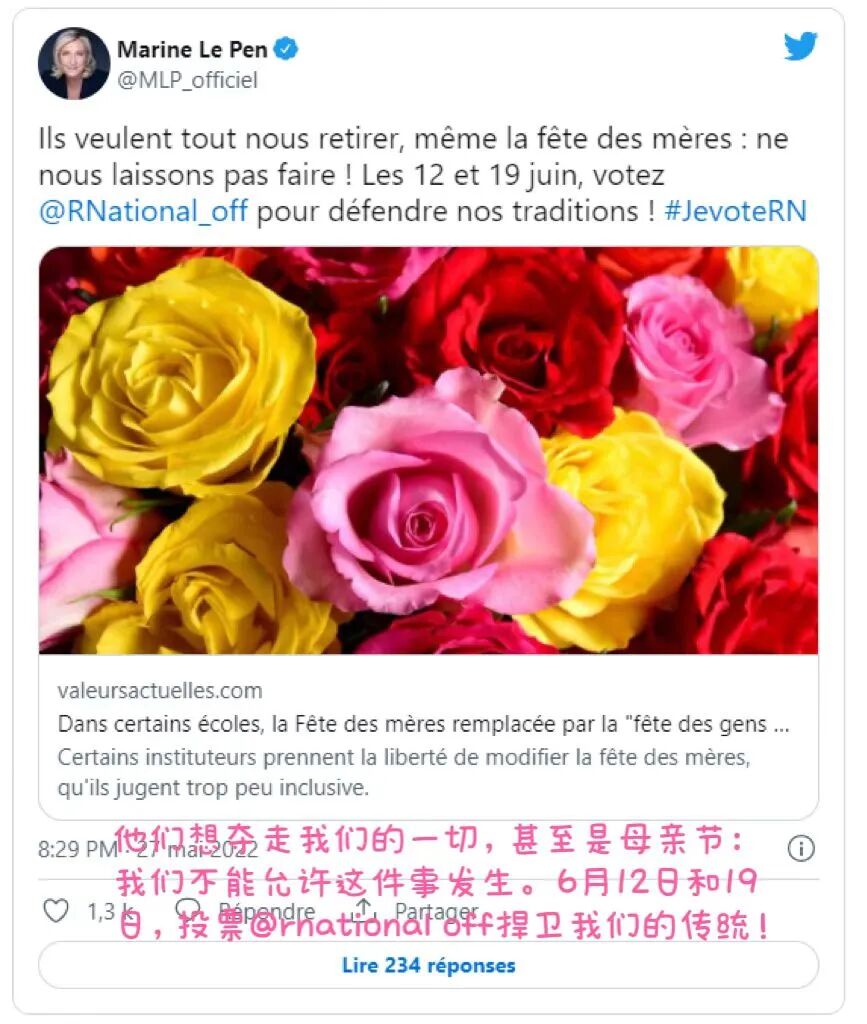Click Lire 234 réponses button

coord(428,965)
